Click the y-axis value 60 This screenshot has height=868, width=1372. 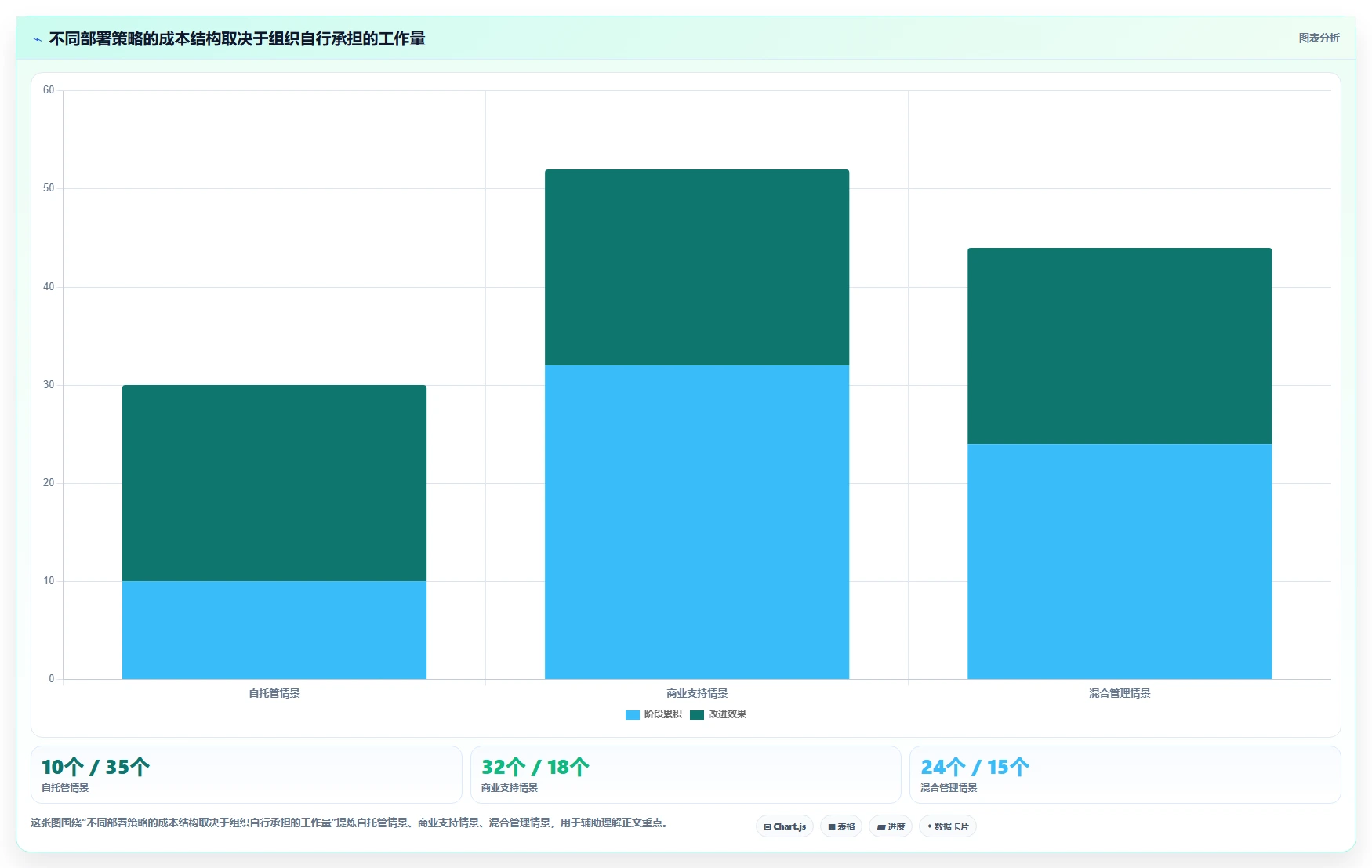(x=49, y=90)
